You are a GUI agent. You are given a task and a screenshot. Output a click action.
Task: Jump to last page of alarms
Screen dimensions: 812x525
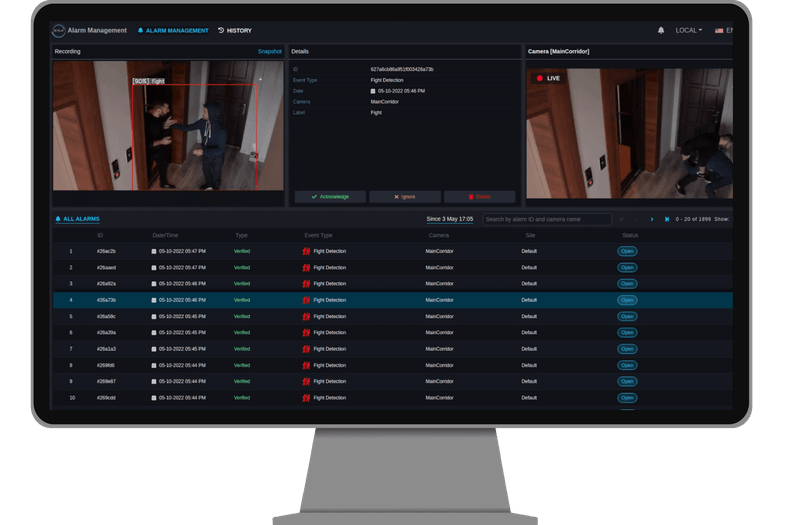click(x=667, y=219)
